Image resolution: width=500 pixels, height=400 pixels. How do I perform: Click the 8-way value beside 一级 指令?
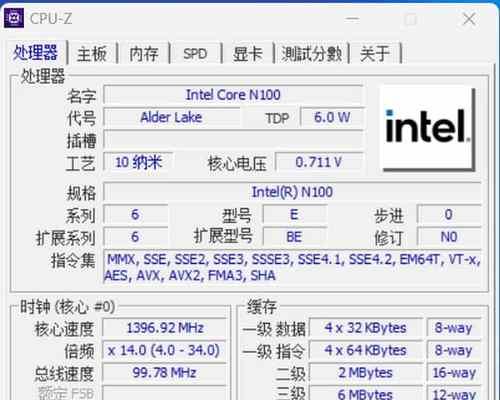point(454,350)
